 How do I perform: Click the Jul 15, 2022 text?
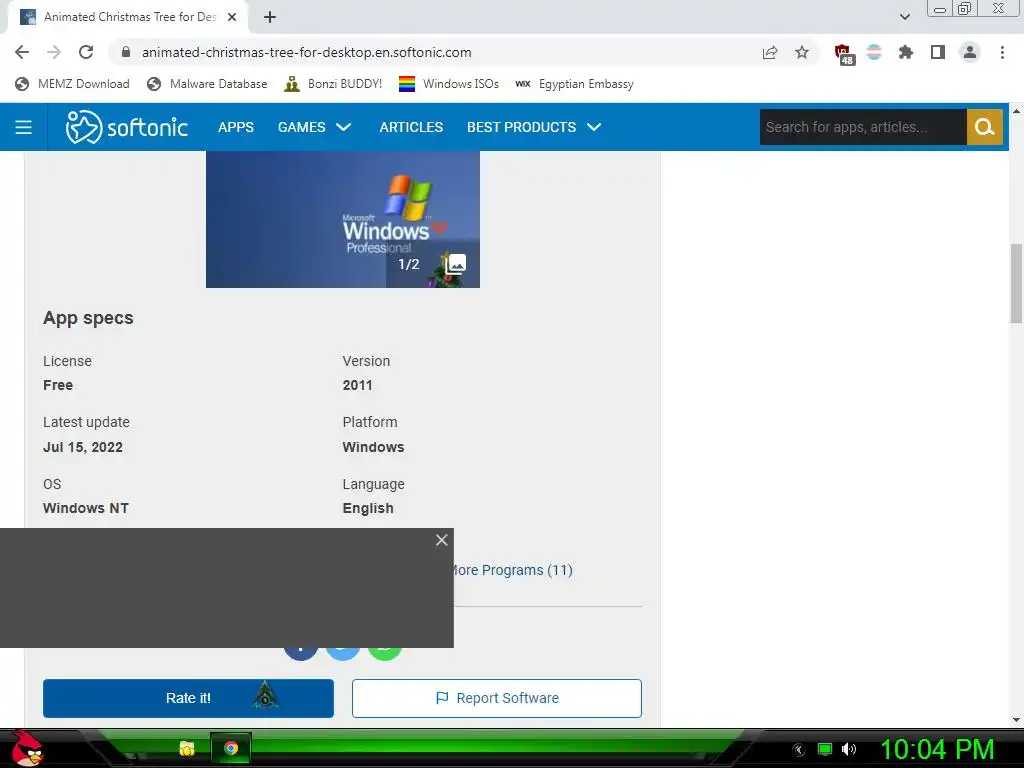pos(83,447)
